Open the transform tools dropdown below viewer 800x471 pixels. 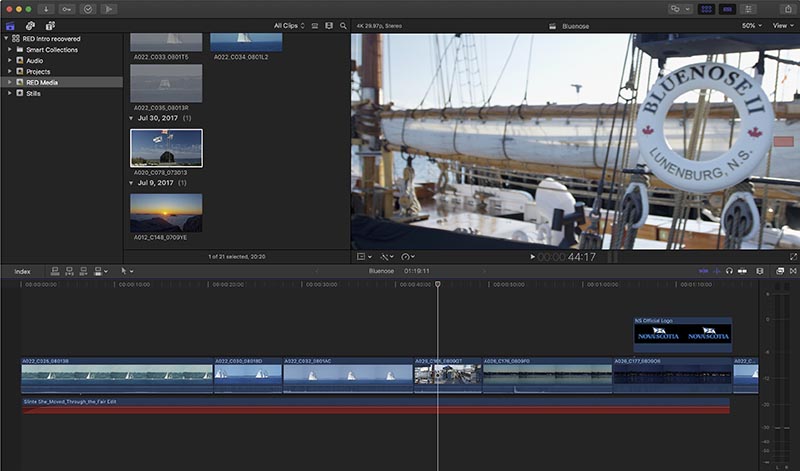tap(364, 257)
